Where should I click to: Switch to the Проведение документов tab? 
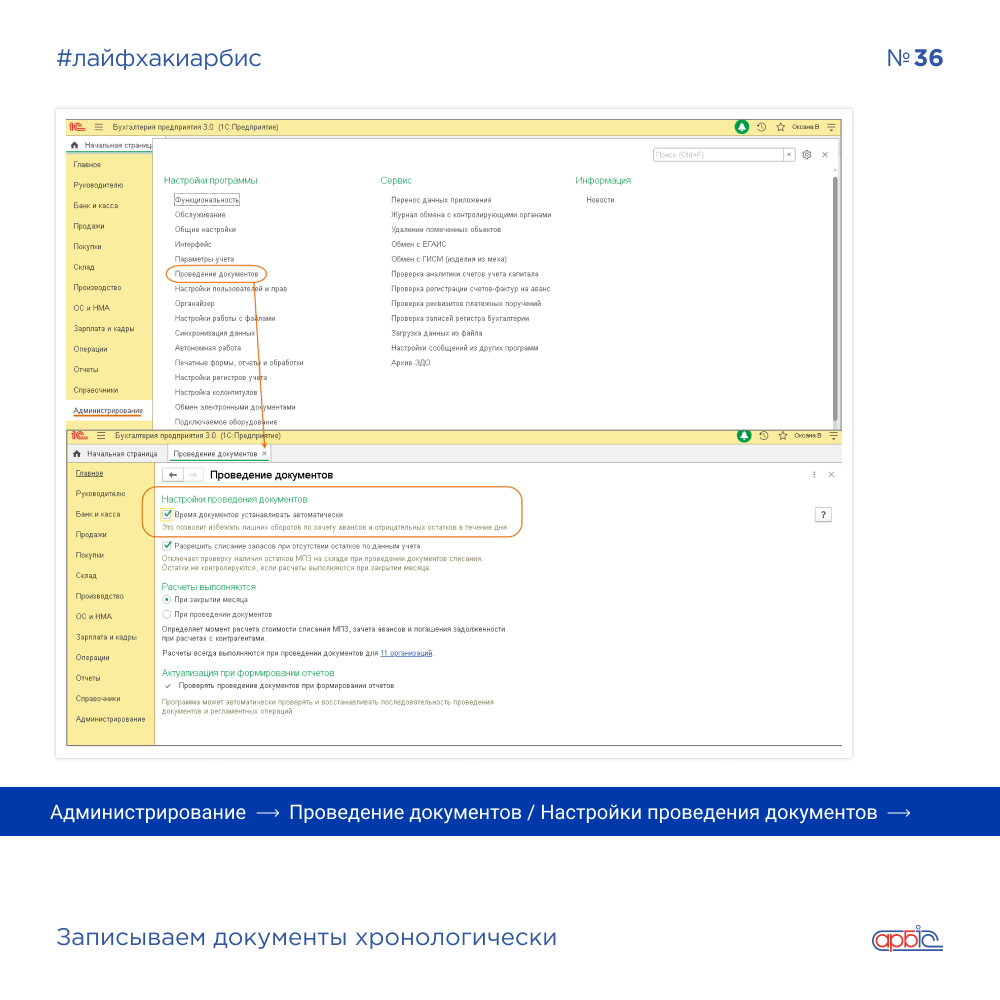(x=213, y=452)
